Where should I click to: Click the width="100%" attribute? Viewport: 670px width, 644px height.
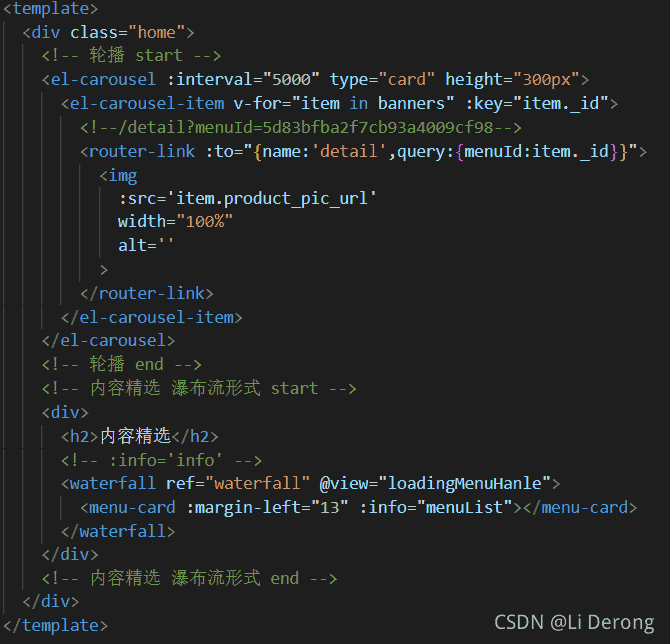pos(176,222)
